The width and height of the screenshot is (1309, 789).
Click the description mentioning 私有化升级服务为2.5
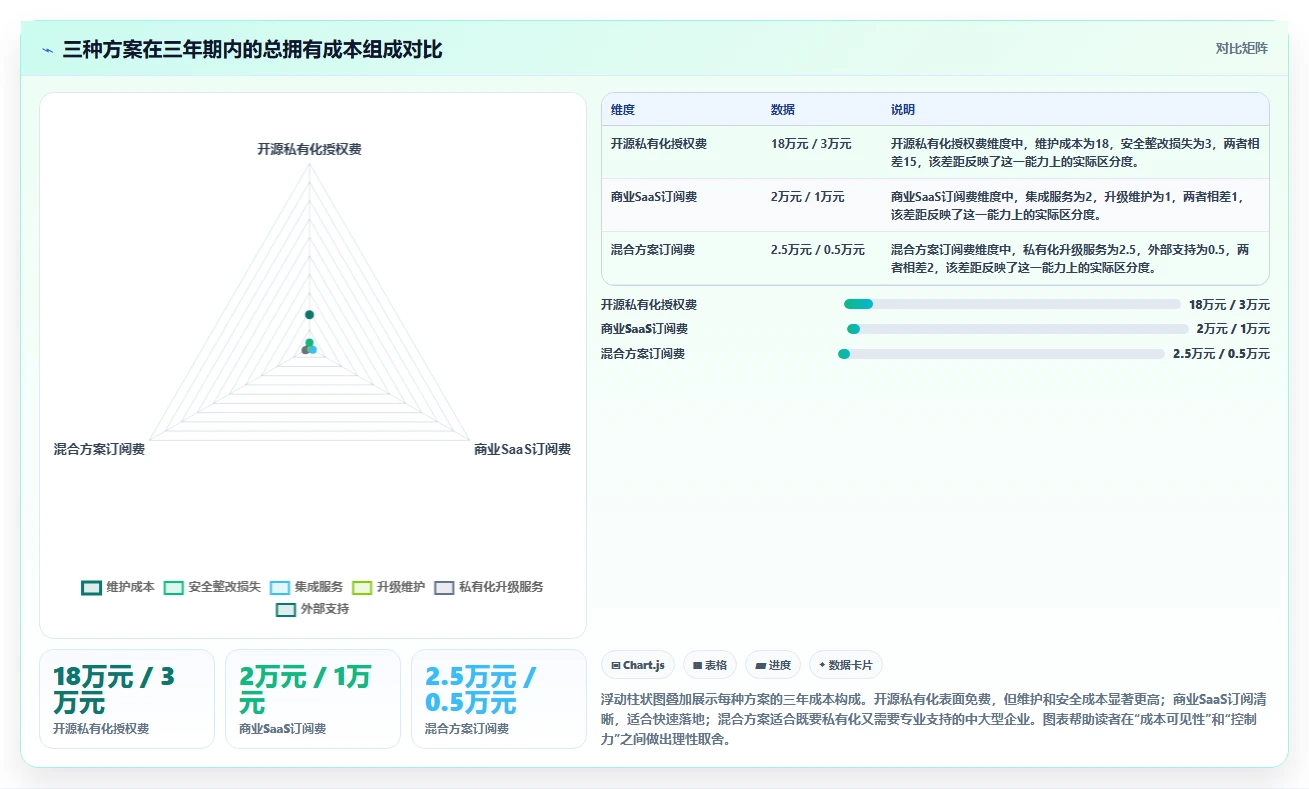(1070, 258)
